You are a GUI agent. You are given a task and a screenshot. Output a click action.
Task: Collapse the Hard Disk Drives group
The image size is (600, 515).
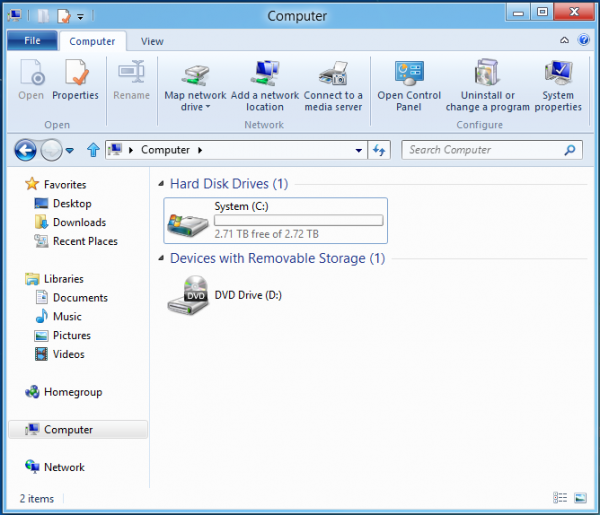(161, 184)
